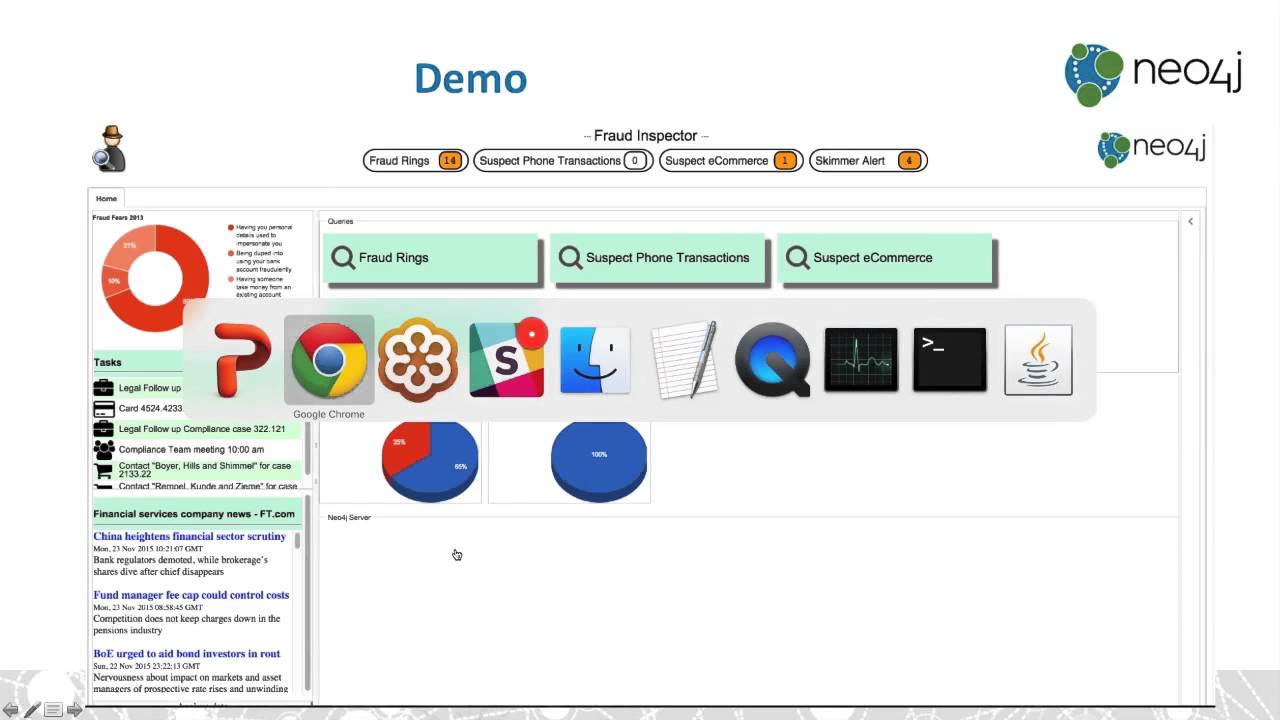Click the Neo4j Server panel label
Viewport: 1280px width, 720px height.
[x=349, y=517]
